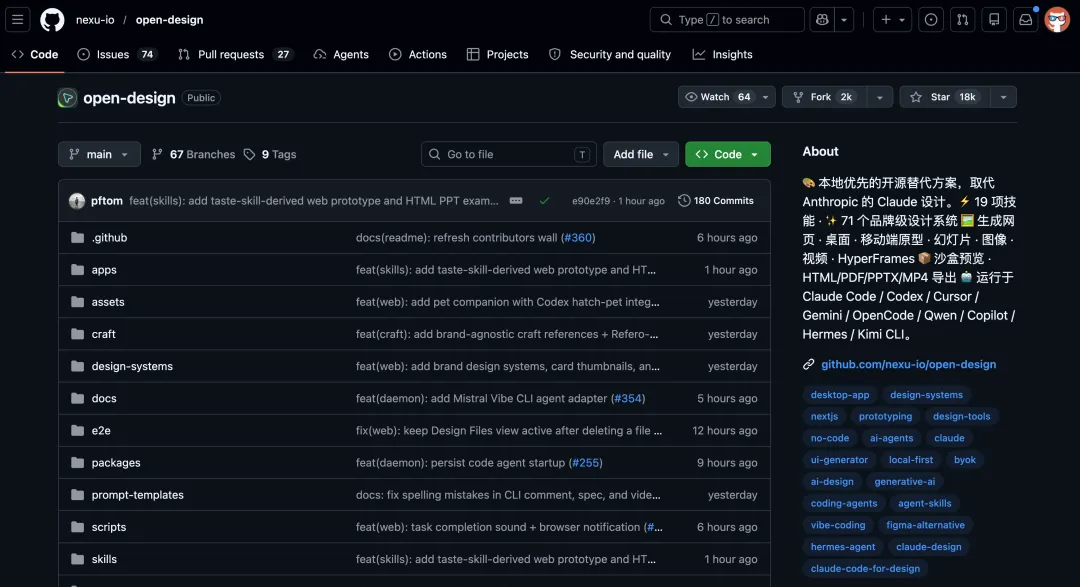Viewport: 1080px width, 587px height.
Task: Click the prompt-templates folder icon
Action: tap(77, 495)
